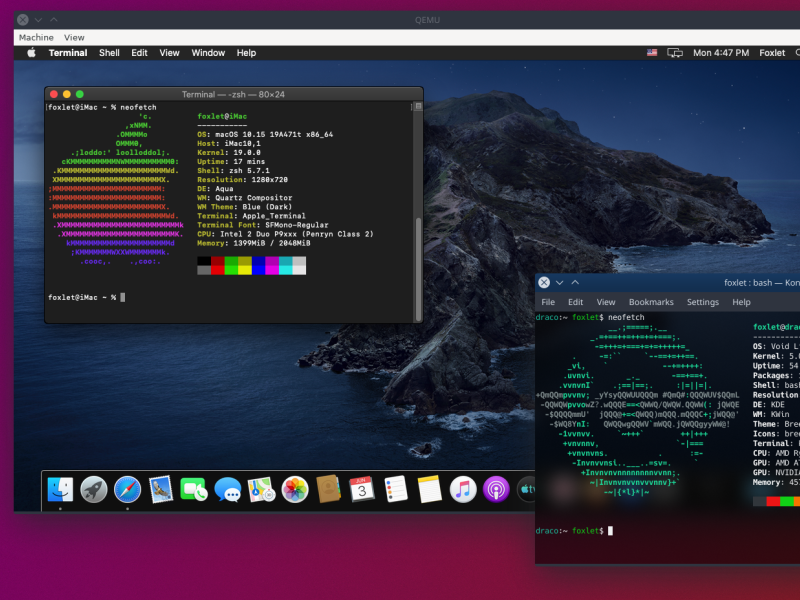Viewport: 800px width, 600px height.
Task: Open Calendar icon in the dock
Action: point(361,489)
